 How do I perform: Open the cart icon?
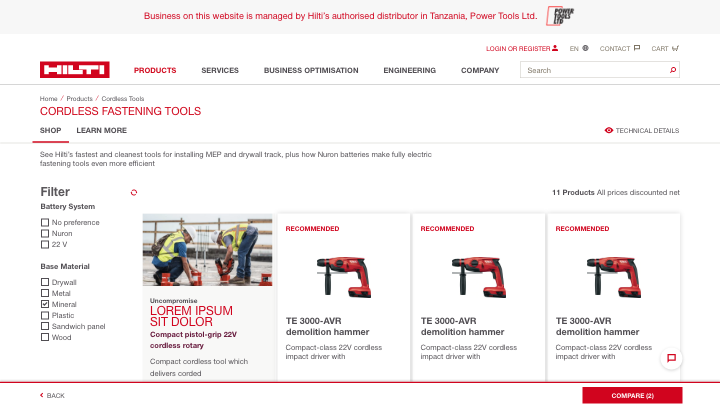click(x=676, y=48)
